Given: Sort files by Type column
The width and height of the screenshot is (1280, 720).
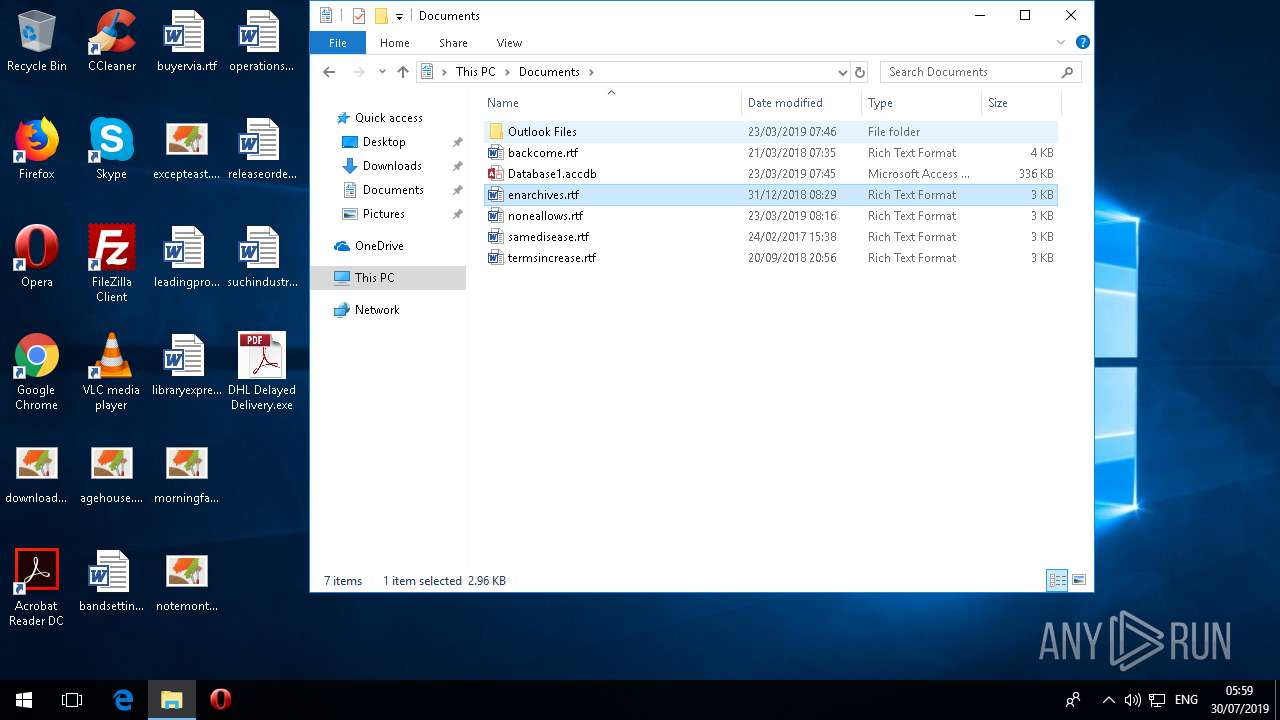Looking at the screenshot, I should 921,103.
